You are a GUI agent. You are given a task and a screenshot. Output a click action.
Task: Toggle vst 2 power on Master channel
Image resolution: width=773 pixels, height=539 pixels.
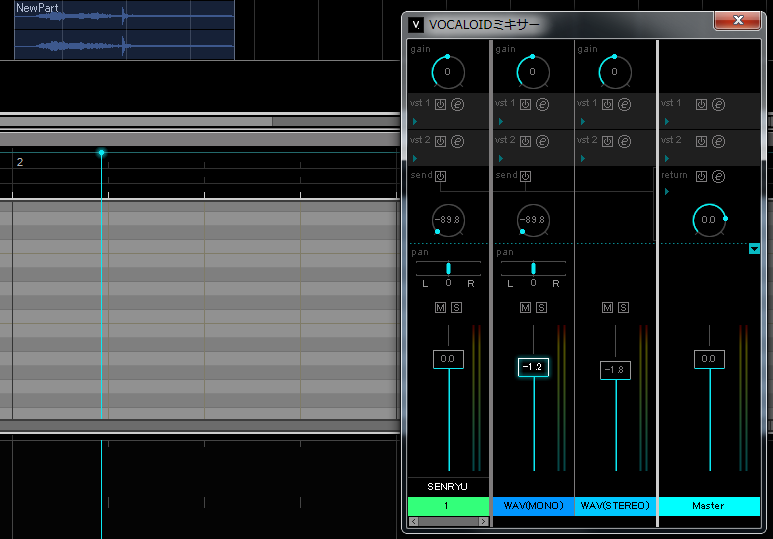pyautogui.click(x=701, y=142)
